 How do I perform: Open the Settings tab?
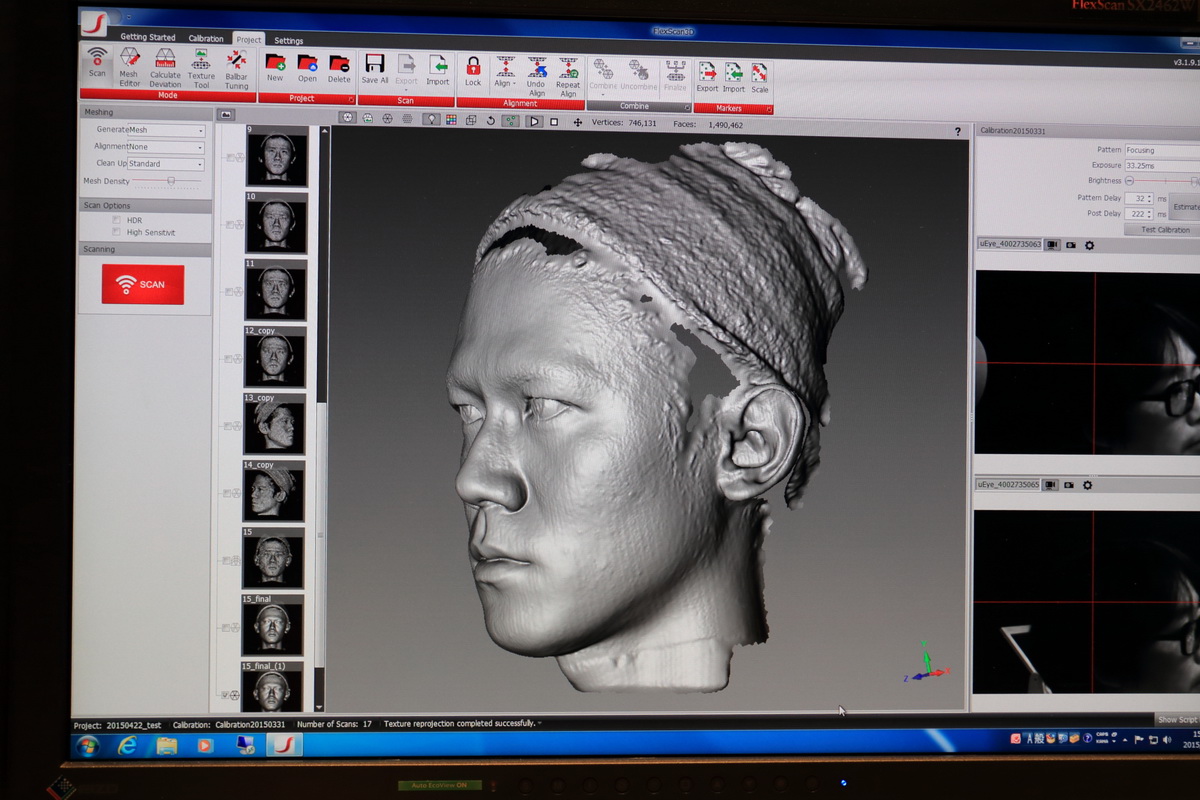coord(289,41)
